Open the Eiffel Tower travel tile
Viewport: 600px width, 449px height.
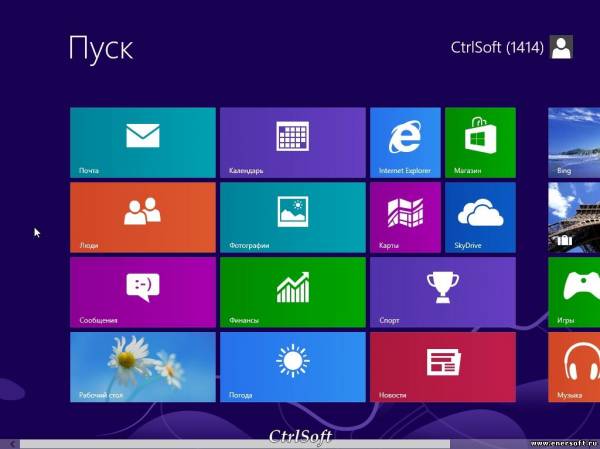[574, 217]
